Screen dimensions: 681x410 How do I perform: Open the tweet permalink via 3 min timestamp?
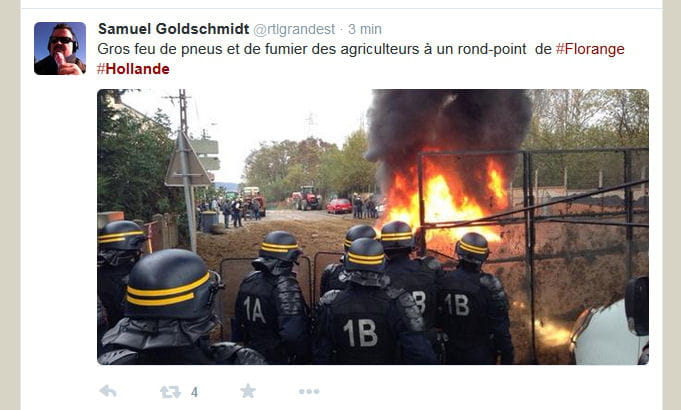(x=365, y=30)
